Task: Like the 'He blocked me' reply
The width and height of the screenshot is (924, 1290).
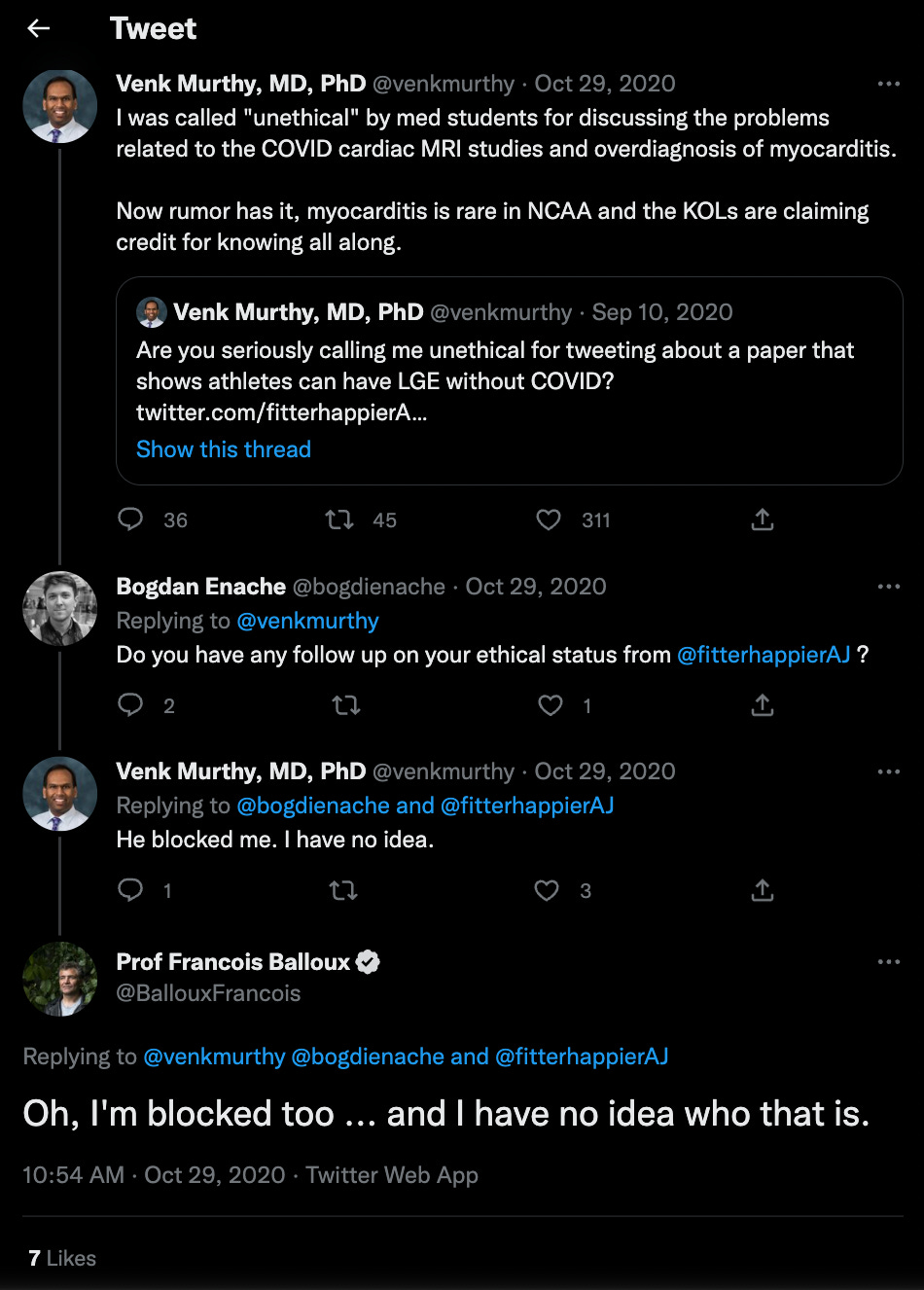Action: click(x=547, y=890)
